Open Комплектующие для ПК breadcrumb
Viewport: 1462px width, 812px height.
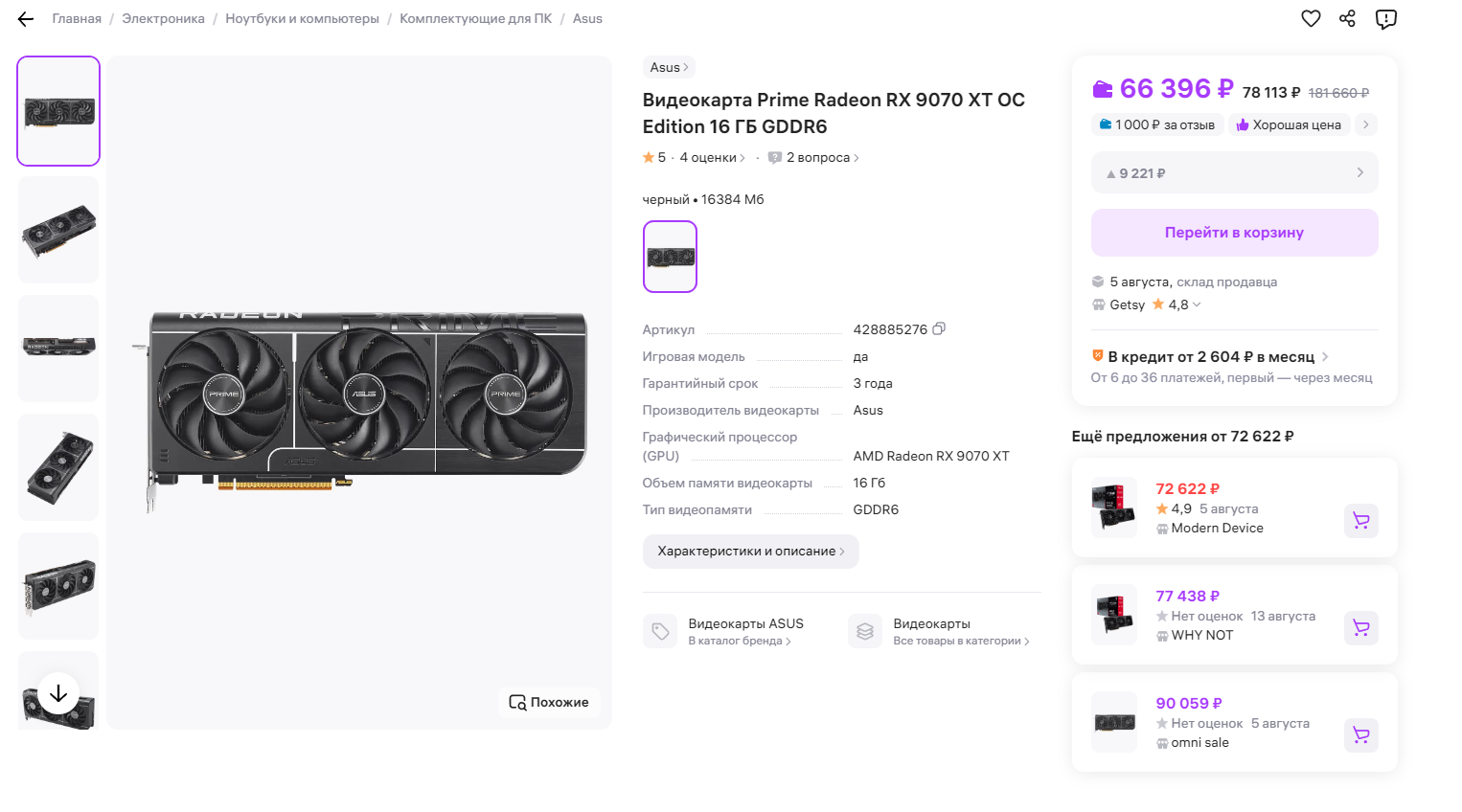click(x=475, y=19)
